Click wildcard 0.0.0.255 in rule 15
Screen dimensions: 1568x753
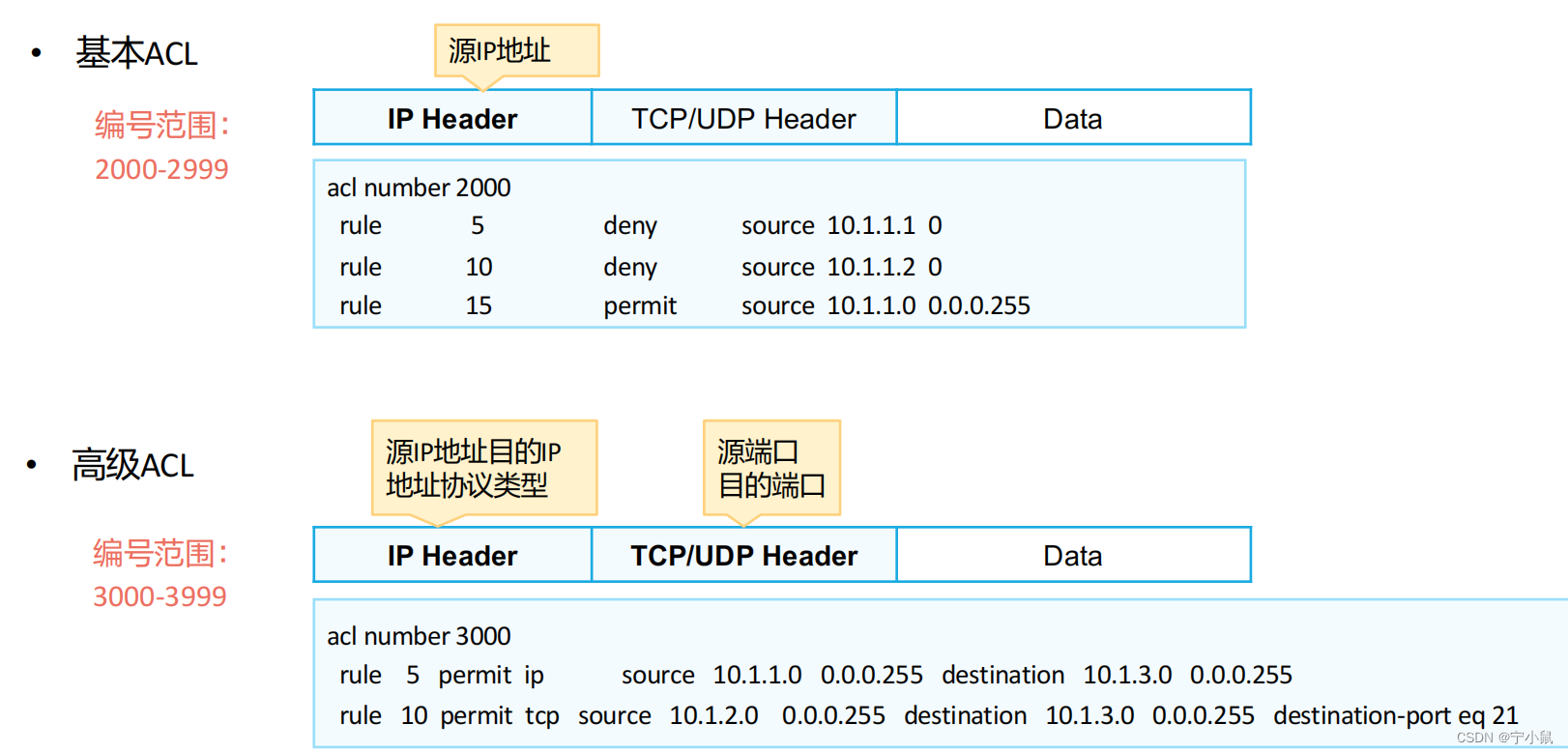pos(979,305)
